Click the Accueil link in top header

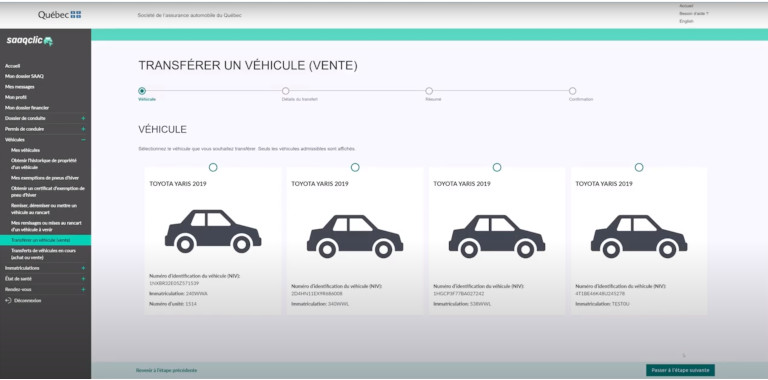[x=686, y=6]
